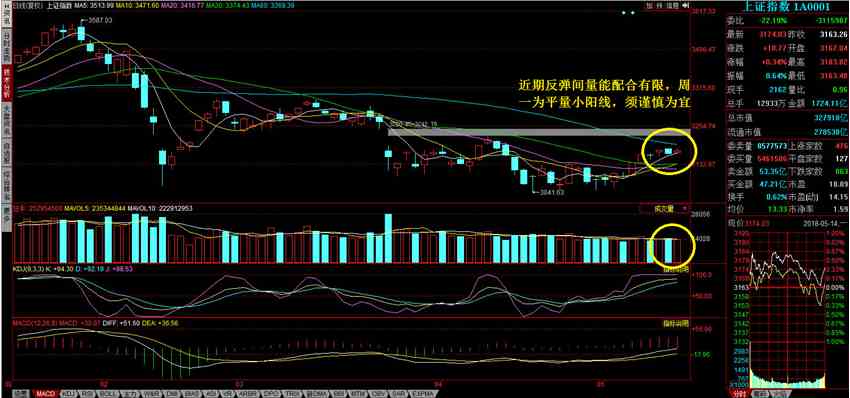This screenshot has height=398, width=850.
Task: Select the TRIX indicator tab
Action: coord(292,394)
